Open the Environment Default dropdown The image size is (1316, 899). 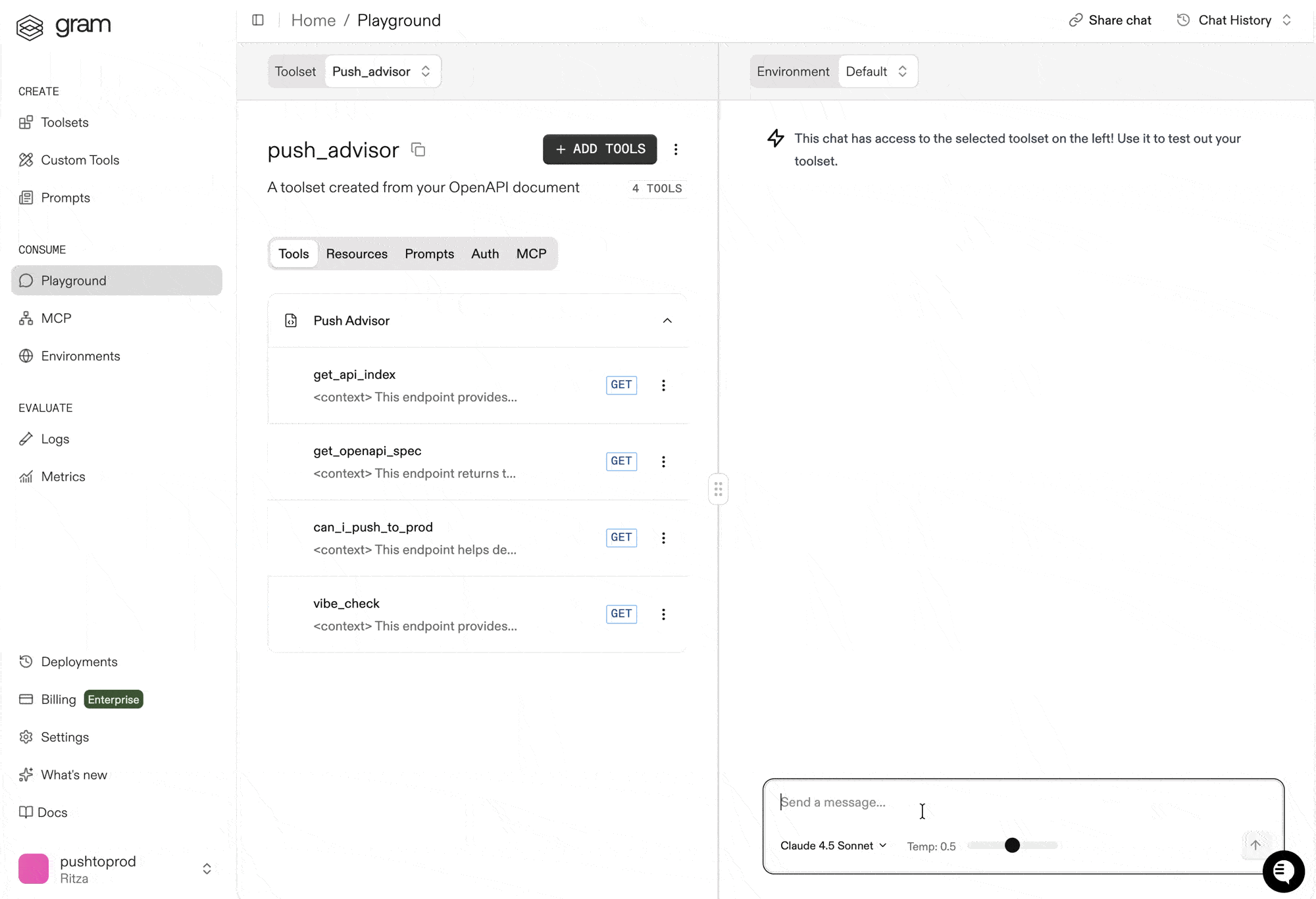pyautogui.click(x=876, y=72)
